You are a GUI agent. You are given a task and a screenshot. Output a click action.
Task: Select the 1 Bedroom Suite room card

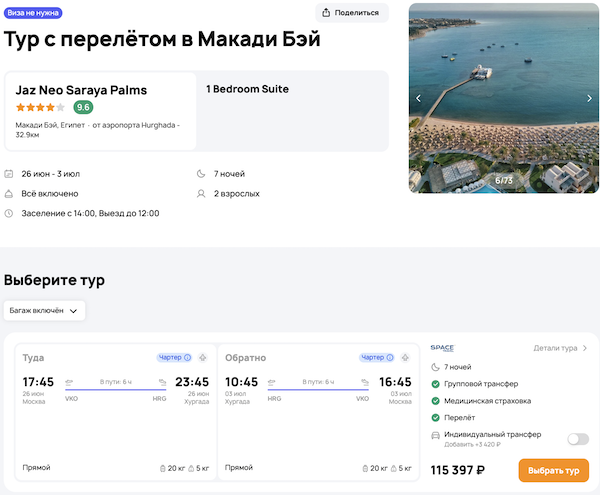[292, 110]
